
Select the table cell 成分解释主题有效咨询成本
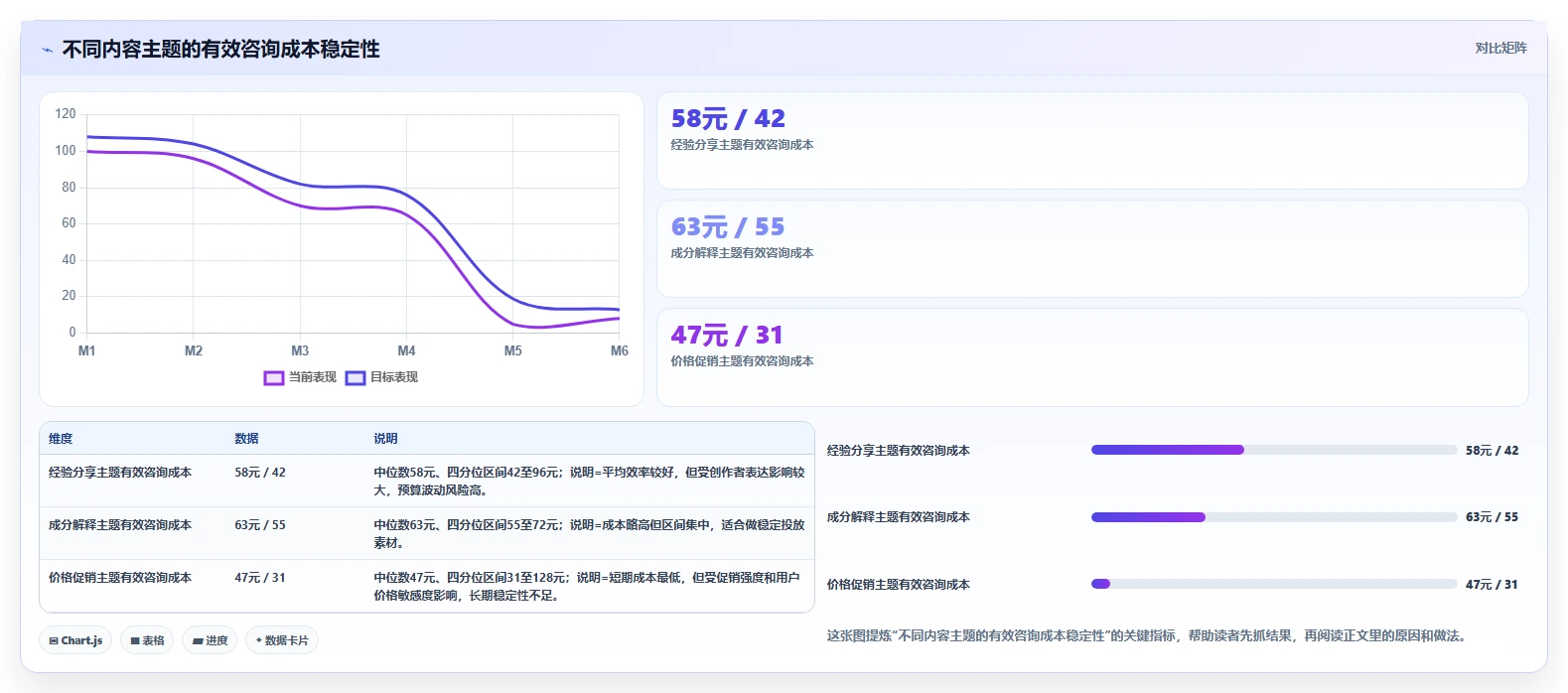120,525
